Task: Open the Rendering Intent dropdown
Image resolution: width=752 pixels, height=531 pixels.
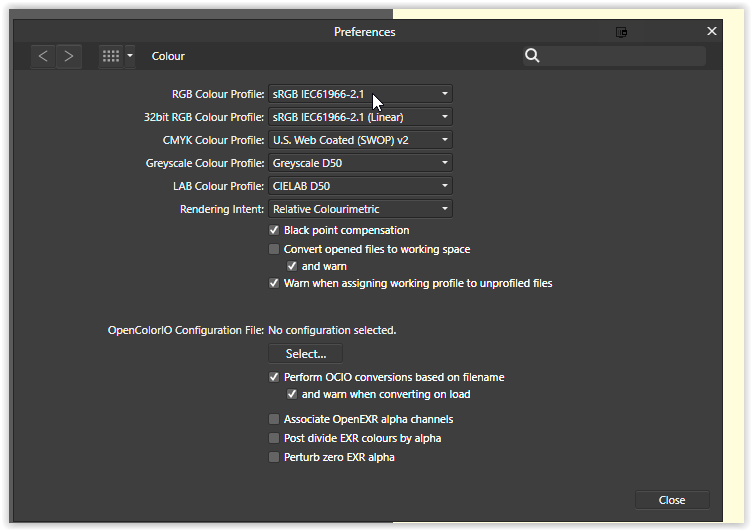Action: point(360,209)
